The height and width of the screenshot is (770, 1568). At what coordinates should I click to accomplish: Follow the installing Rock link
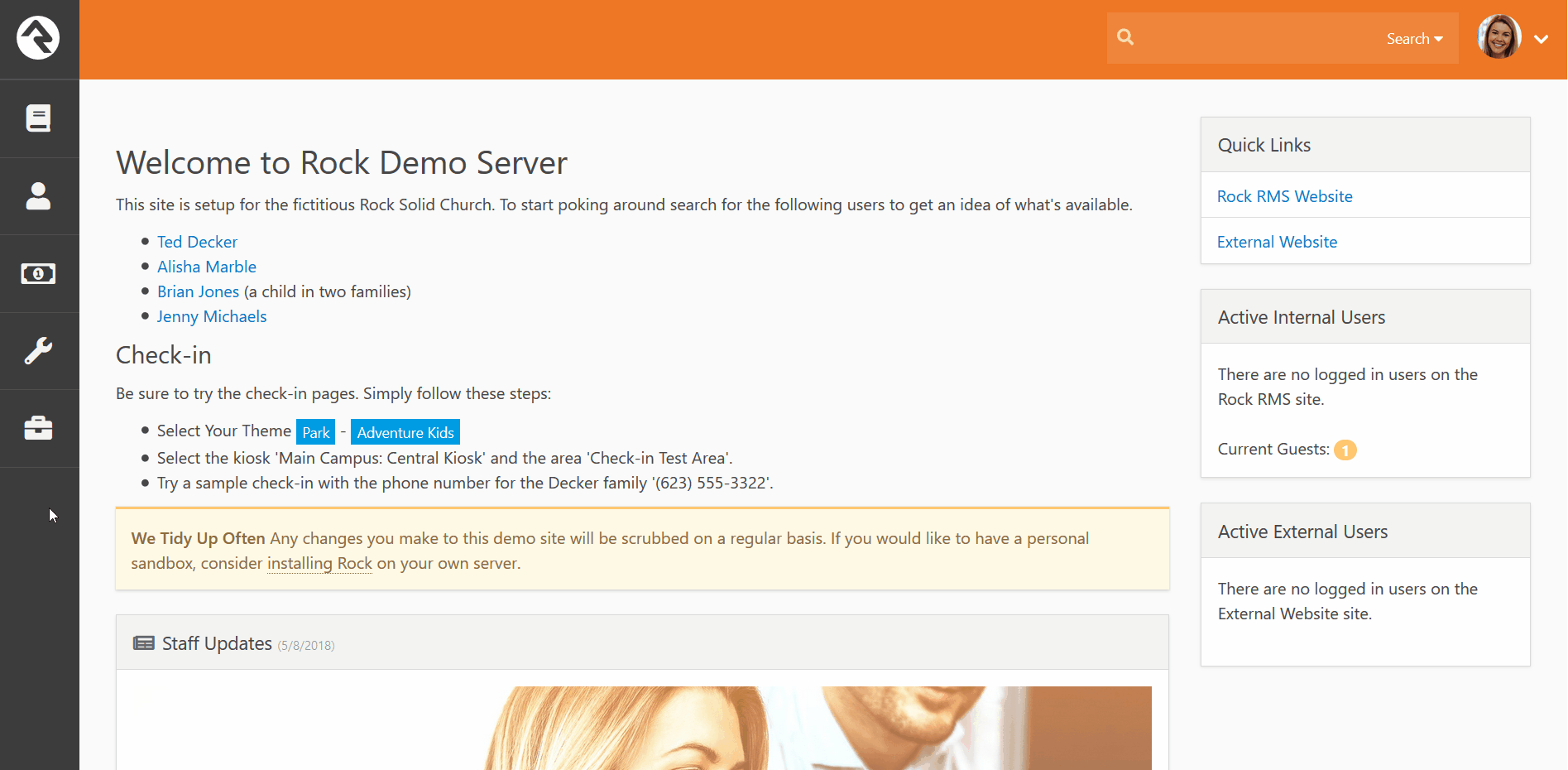coord(319,563)
